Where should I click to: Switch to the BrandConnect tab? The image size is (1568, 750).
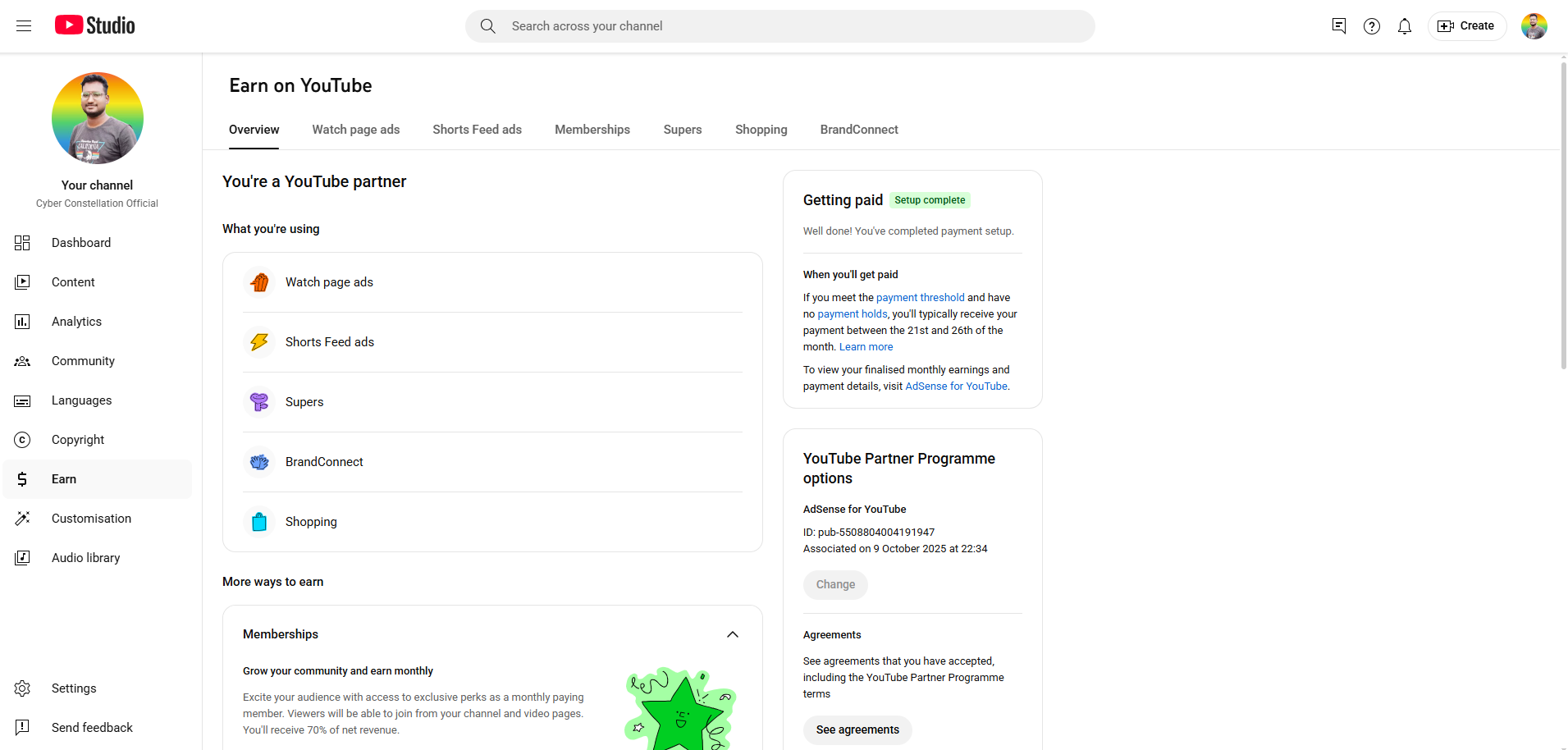pos(858,130)
